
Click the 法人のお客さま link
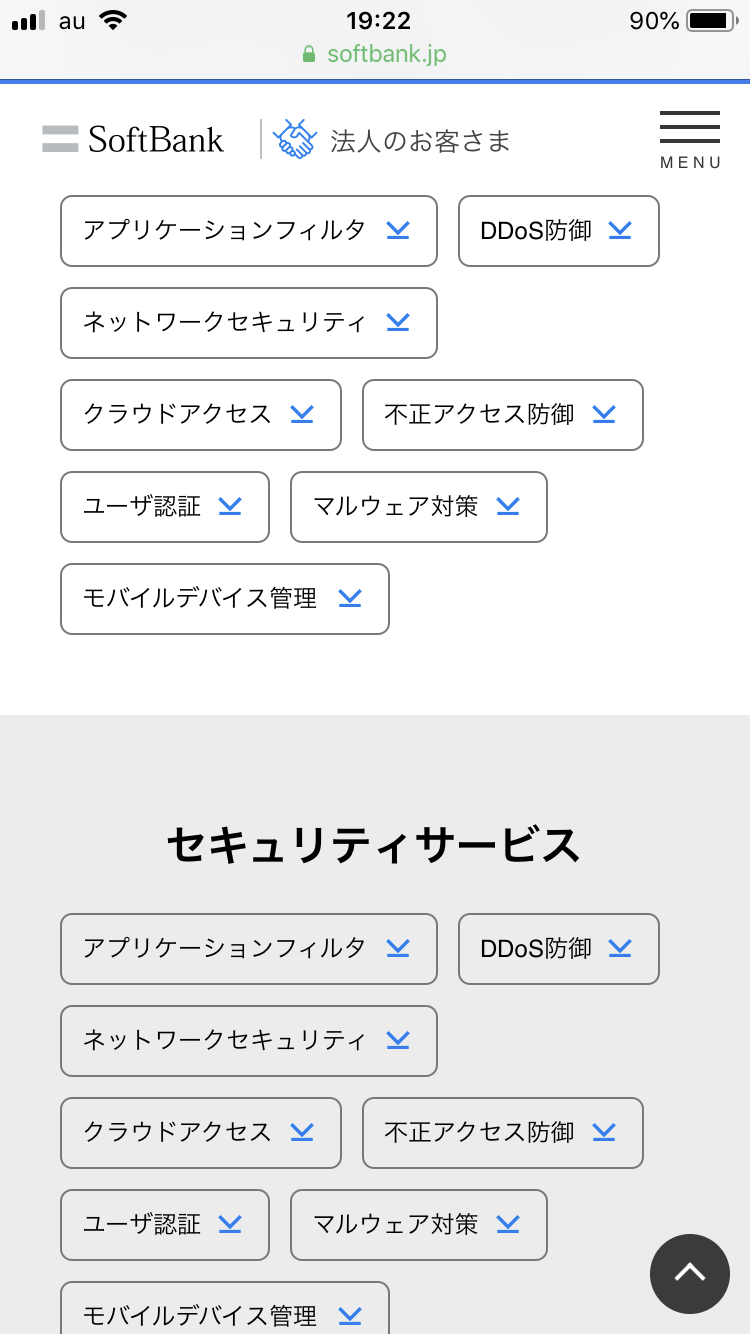tap(420, 141)
